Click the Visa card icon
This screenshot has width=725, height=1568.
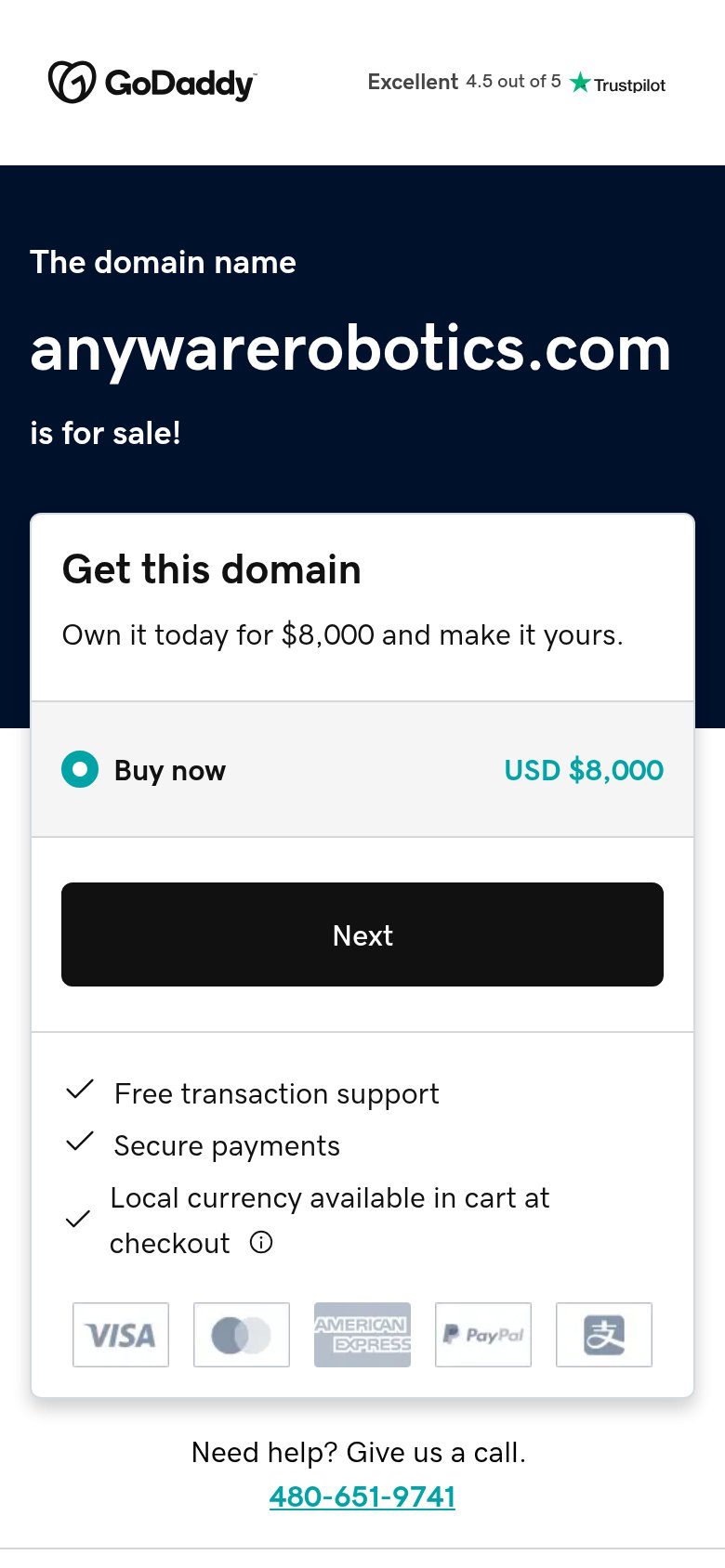121,1335
